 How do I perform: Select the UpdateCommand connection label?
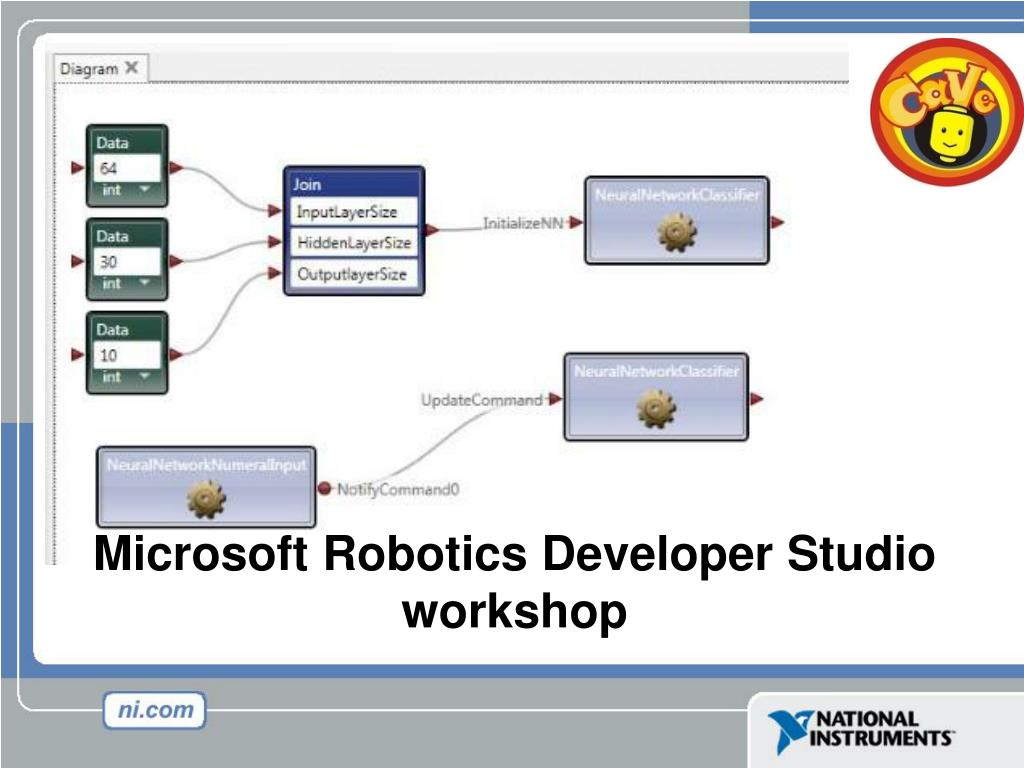tap(481, 400)
